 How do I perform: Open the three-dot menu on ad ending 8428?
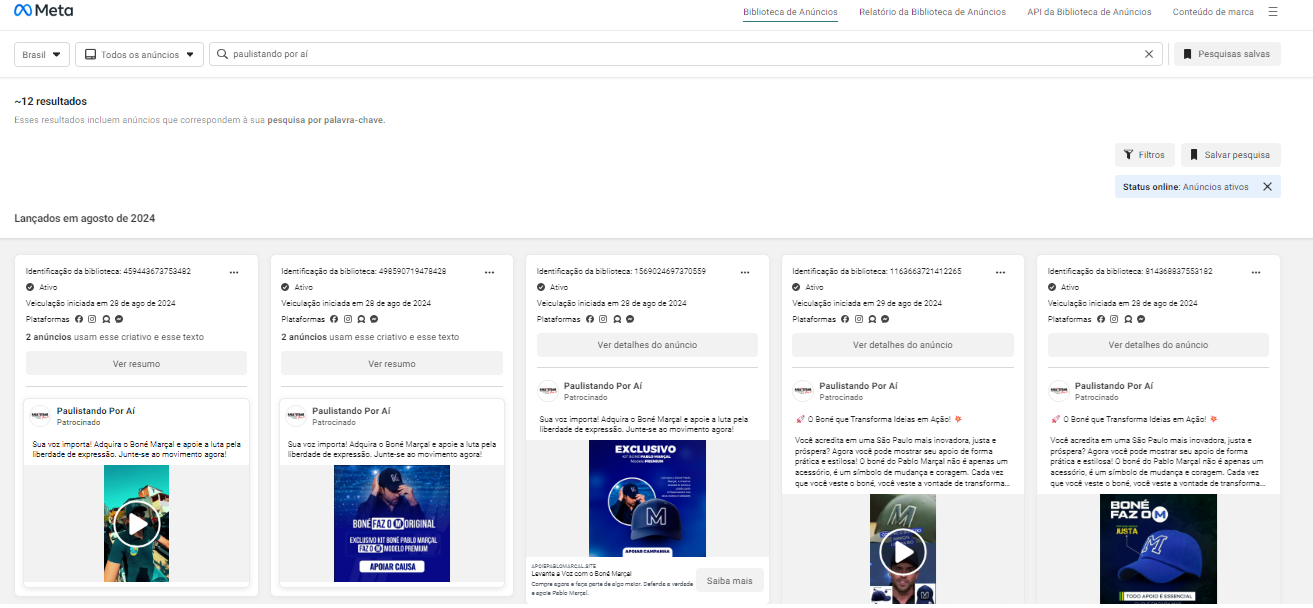(490, 272)
